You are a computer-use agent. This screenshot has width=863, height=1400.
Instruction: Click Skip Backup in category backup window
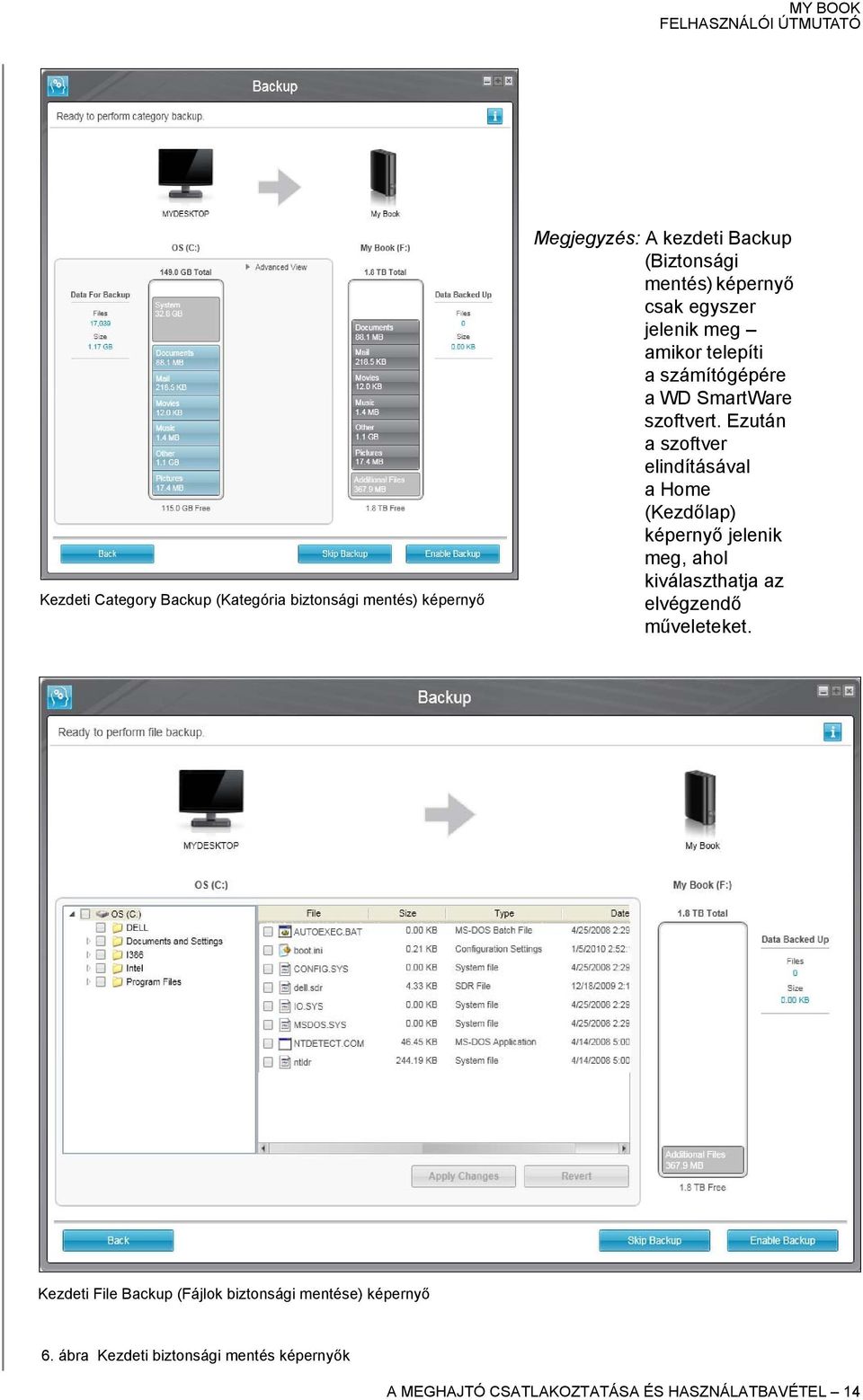[344, 554]
